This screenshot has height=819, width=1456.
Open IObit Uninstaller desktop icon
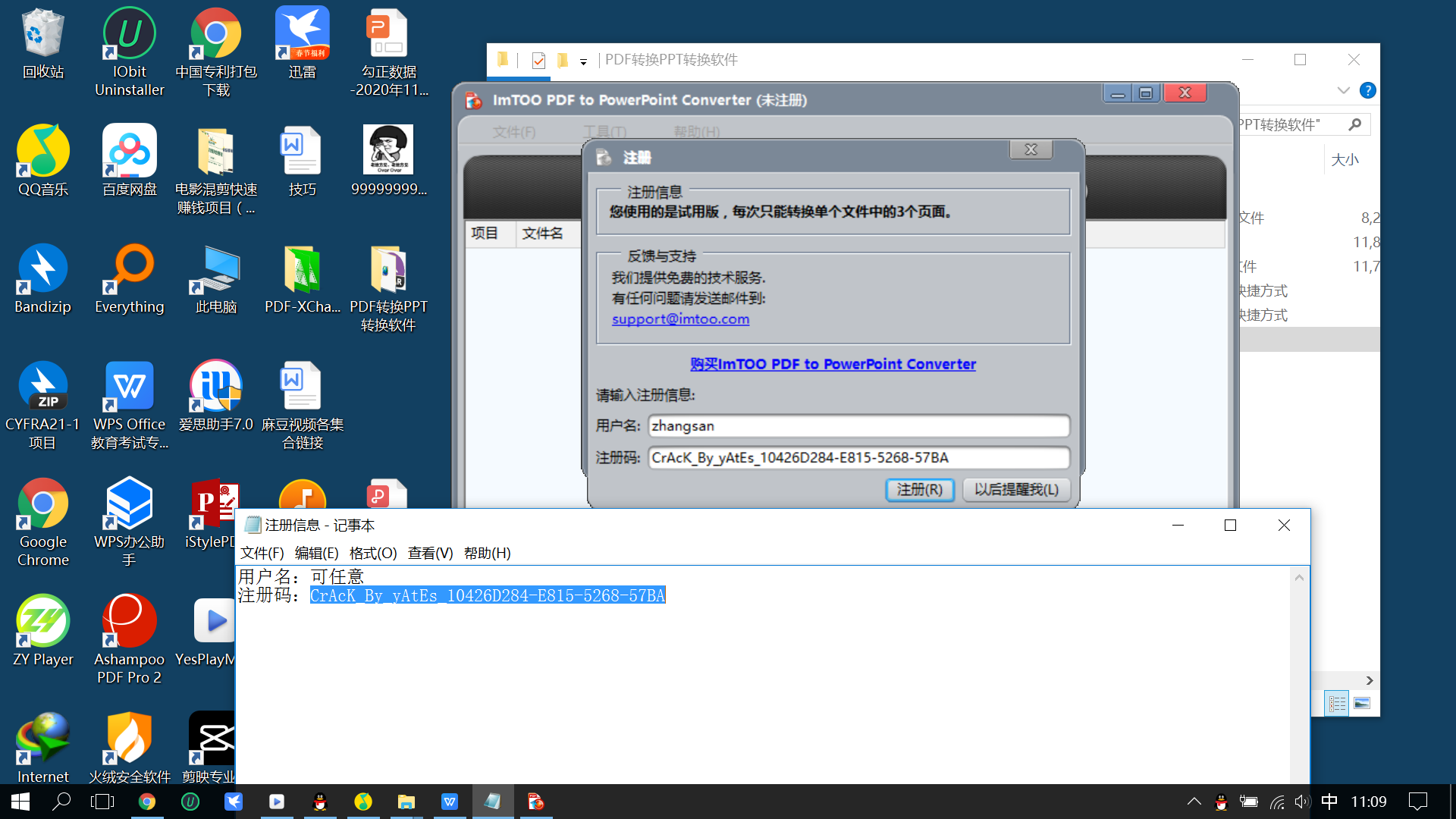point(129,52)
